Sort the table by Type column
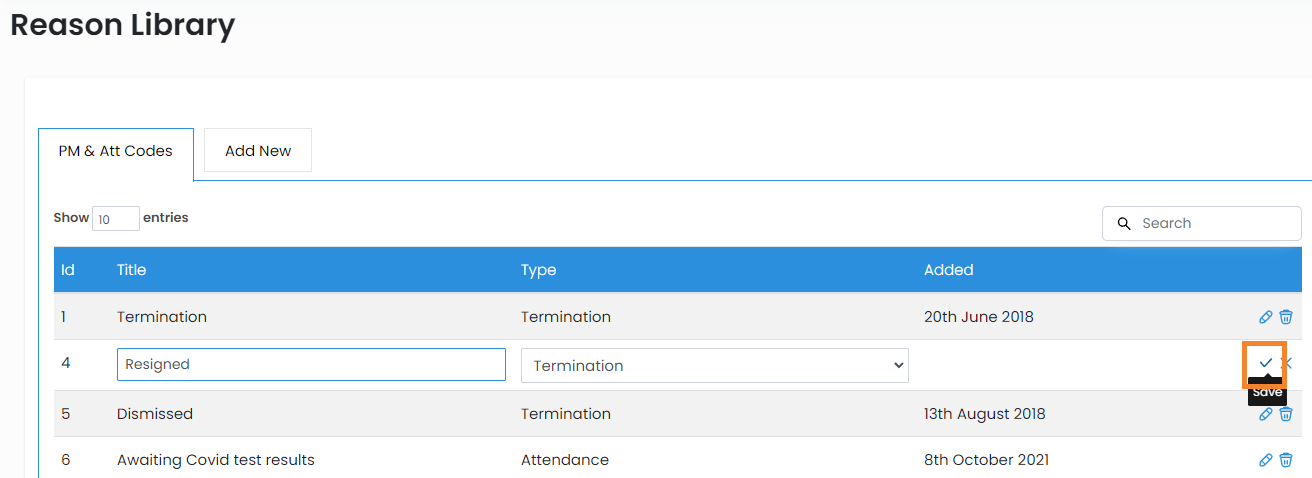This screenshot has height=478, width=1312. [x=538, y=270]
